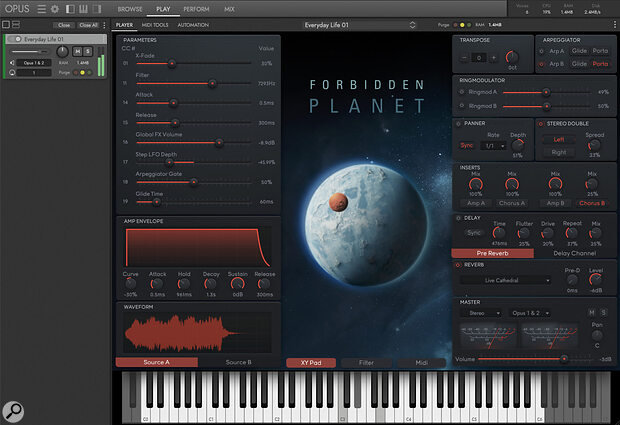Enable Ringmod B power toggle
The width and height of the screenshot is (620, 425).
[461, 106]
